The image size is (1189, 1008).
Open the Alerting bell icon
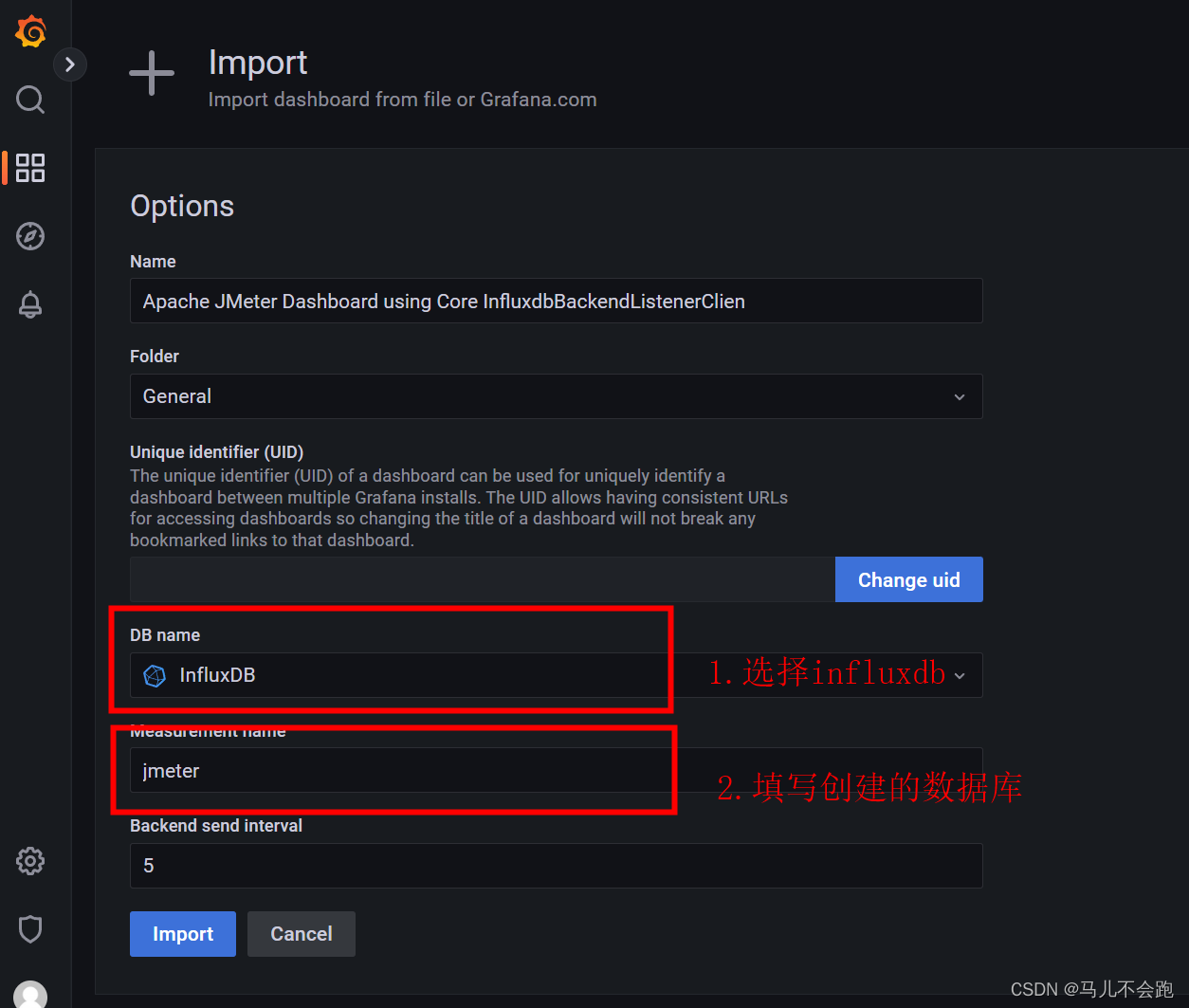pos(30,304)
